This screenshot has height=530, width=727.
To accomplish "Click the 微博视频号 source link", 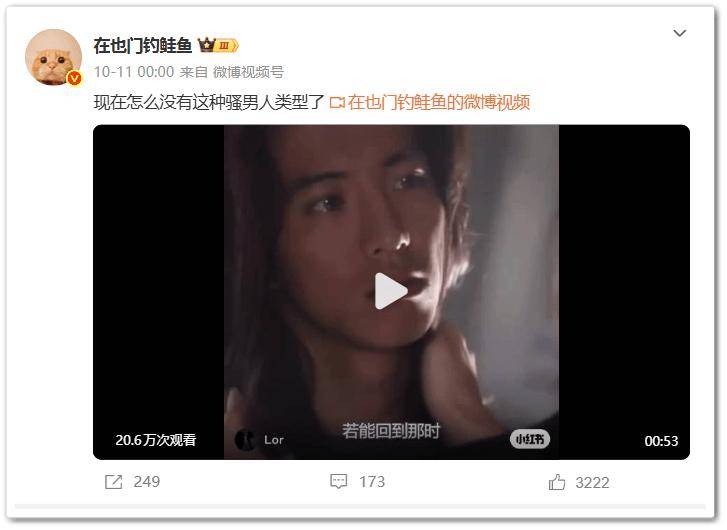I will click(248, 72).
